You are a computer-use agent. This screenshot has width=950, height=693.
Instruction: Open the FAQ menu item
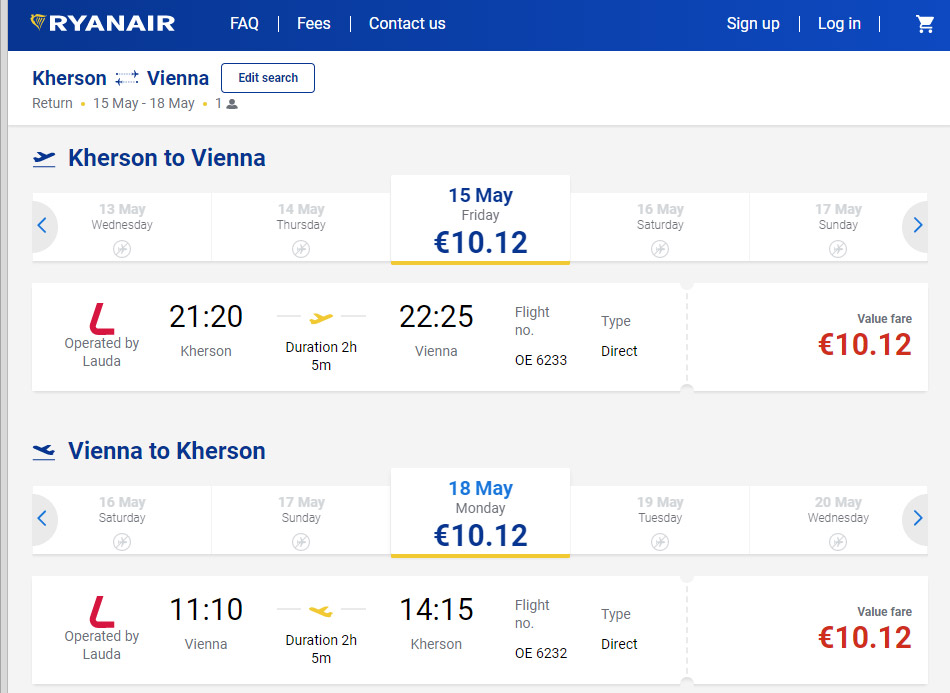point(244,24)
